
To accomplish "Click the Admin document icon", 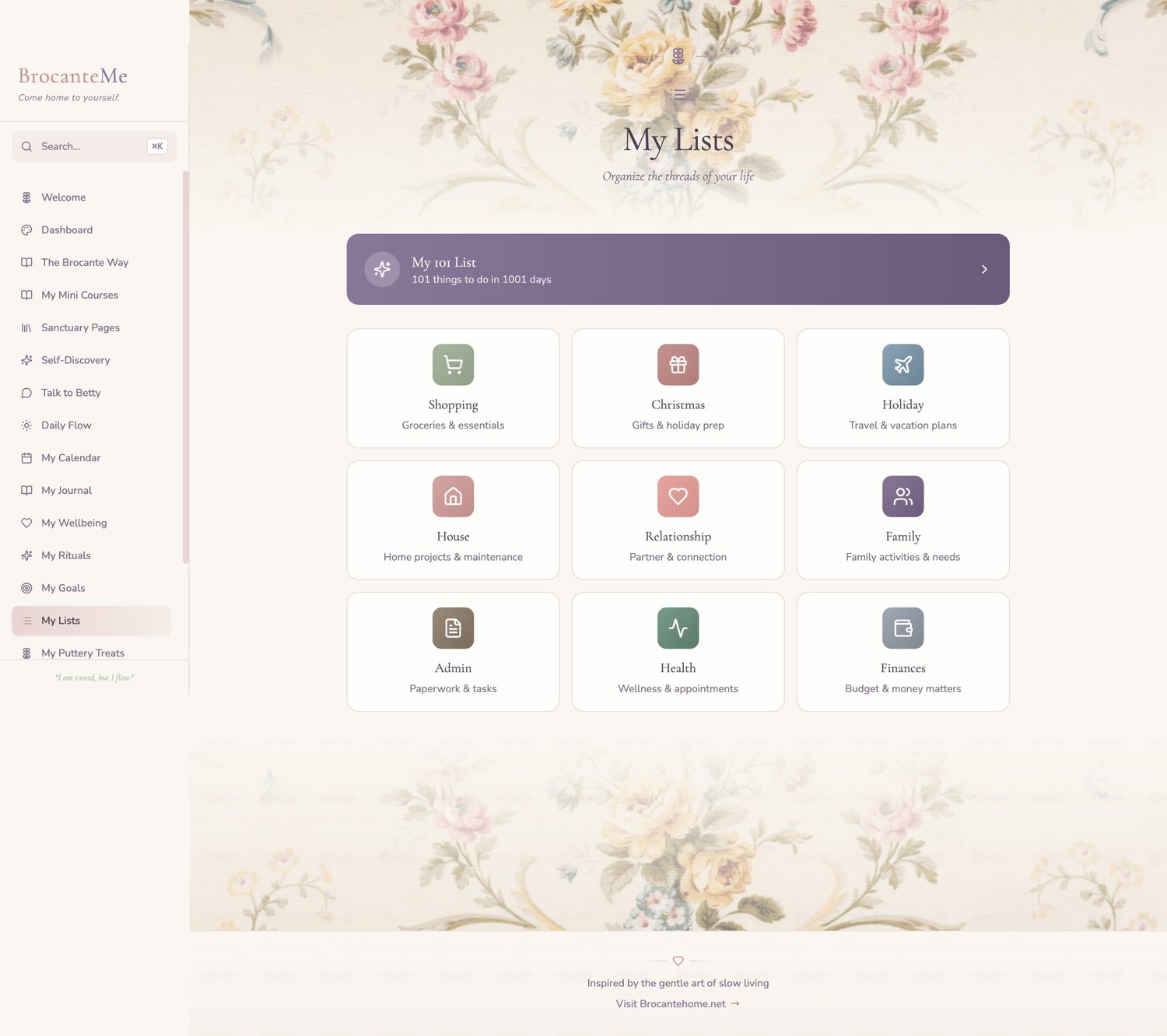I will [x=453, y=628].
